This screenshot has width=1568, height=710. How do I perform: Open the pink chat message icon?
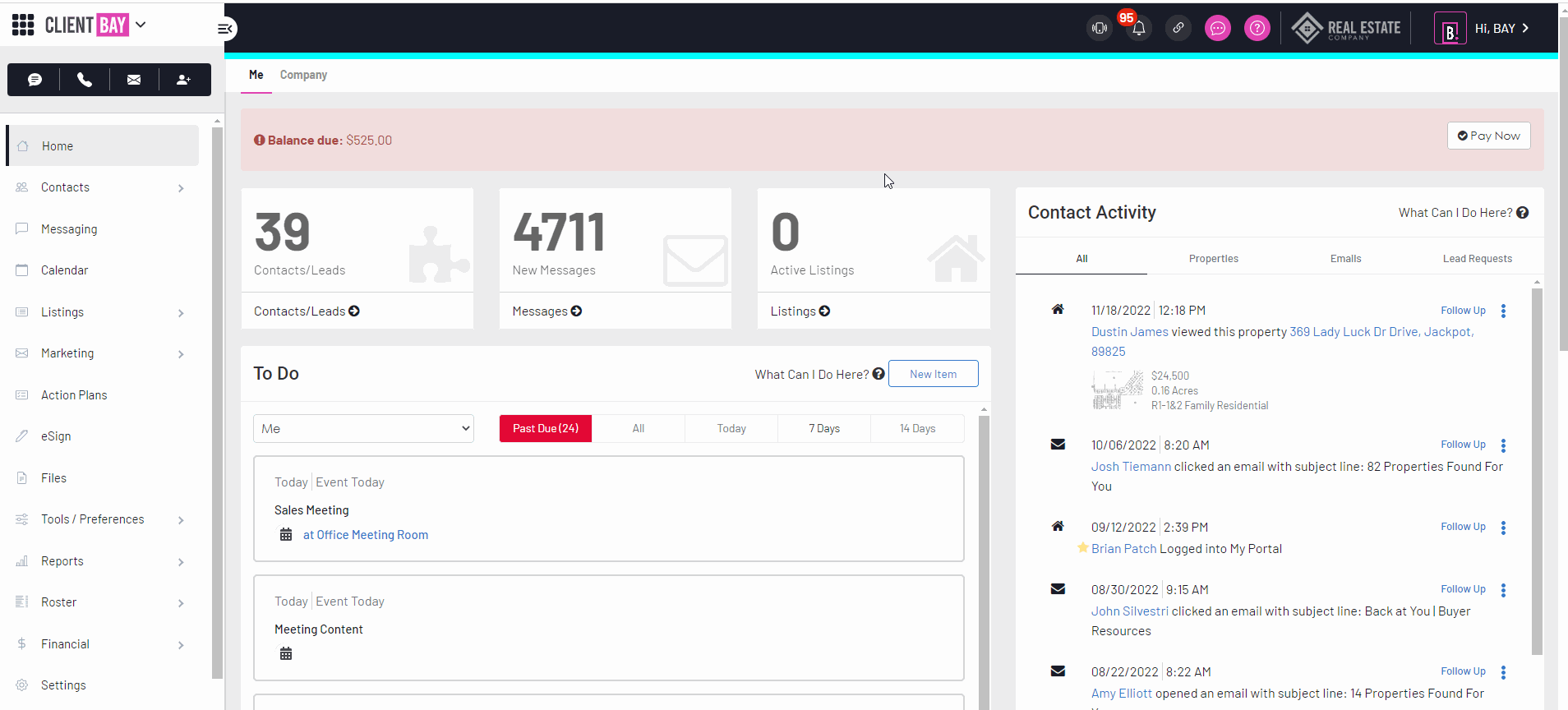pyautogui.click(x=1218, y=28)
